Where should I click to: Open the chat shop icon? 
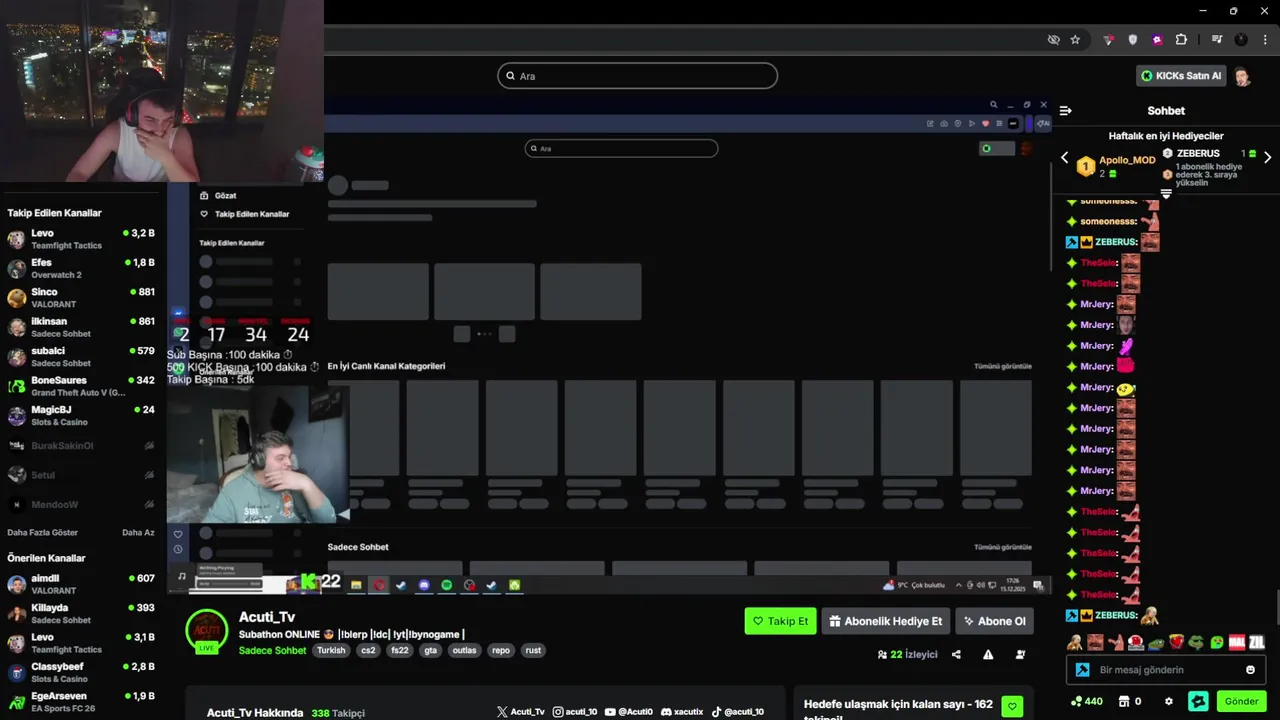pyautogui.click(x=1123, y=702)
